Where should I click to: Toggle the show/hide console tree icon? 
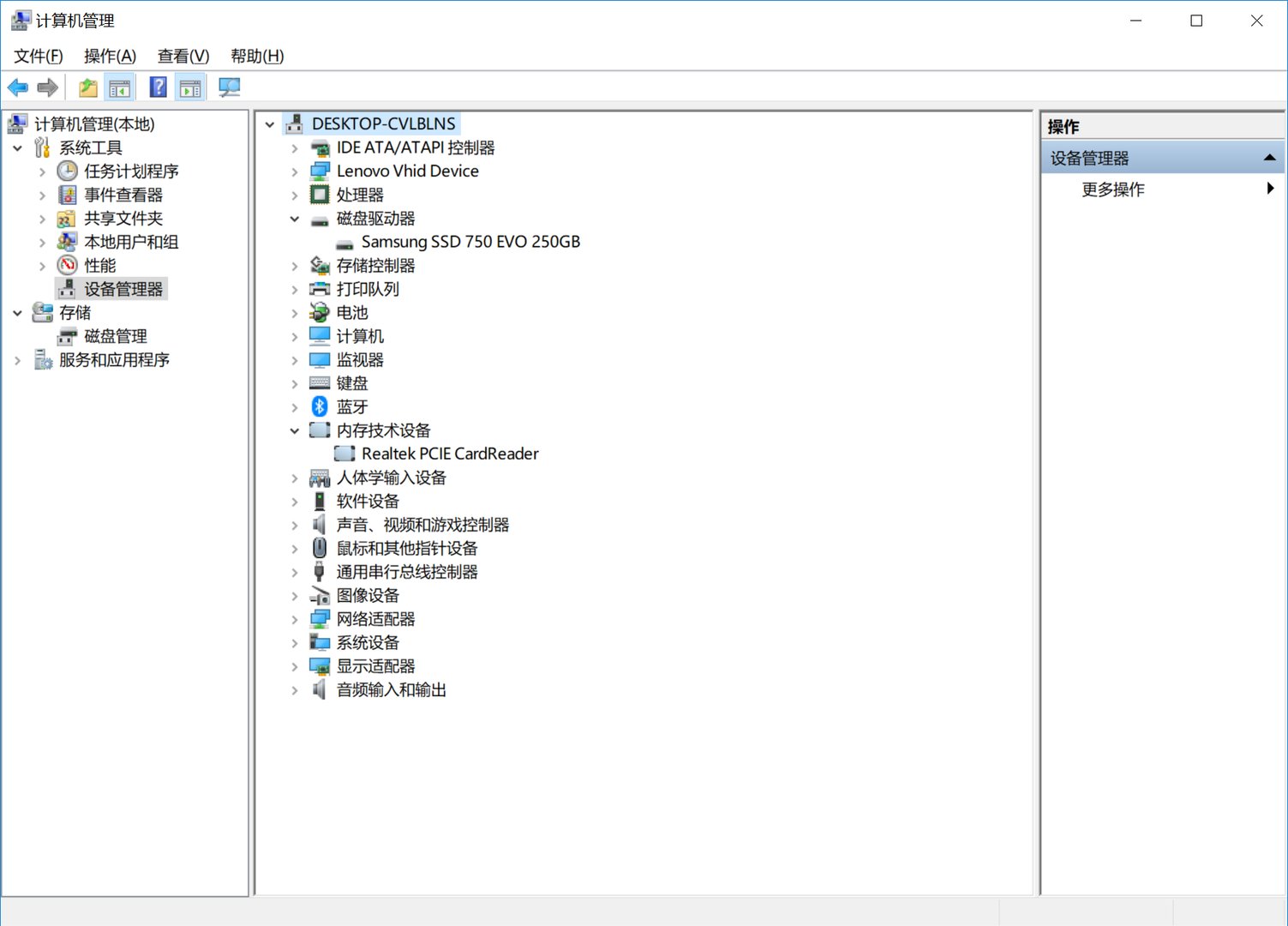pos(120,87)
